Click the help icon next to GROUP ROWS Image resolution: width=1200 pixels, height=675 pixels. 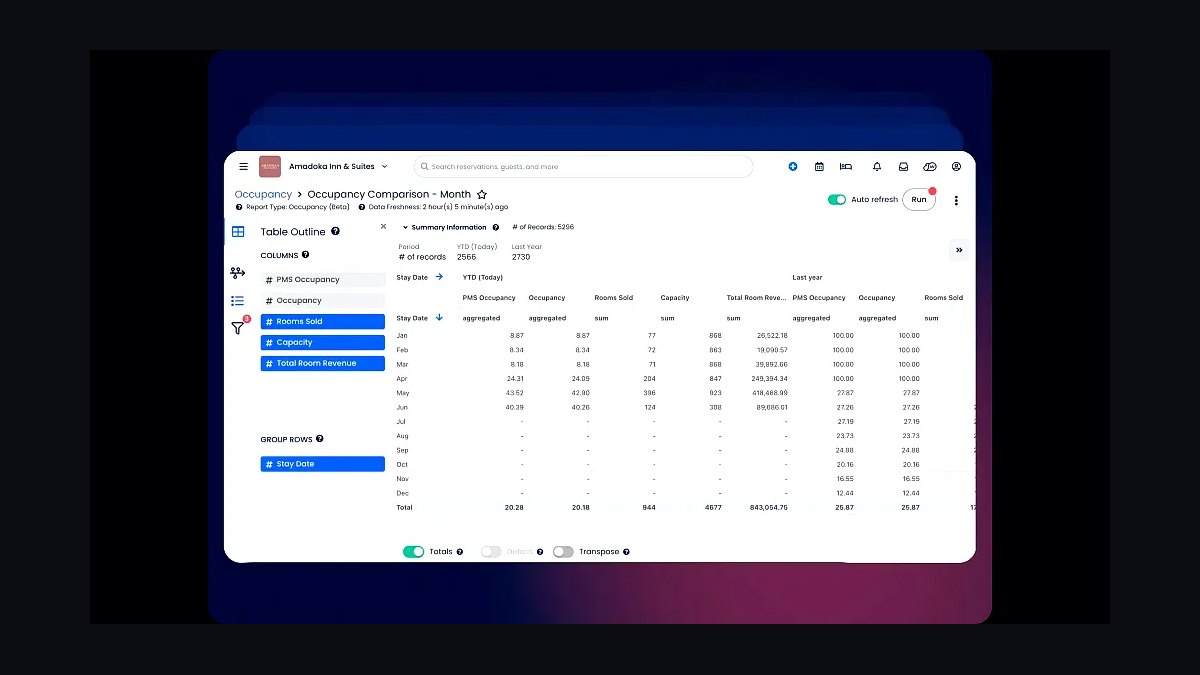click(320, 439)
